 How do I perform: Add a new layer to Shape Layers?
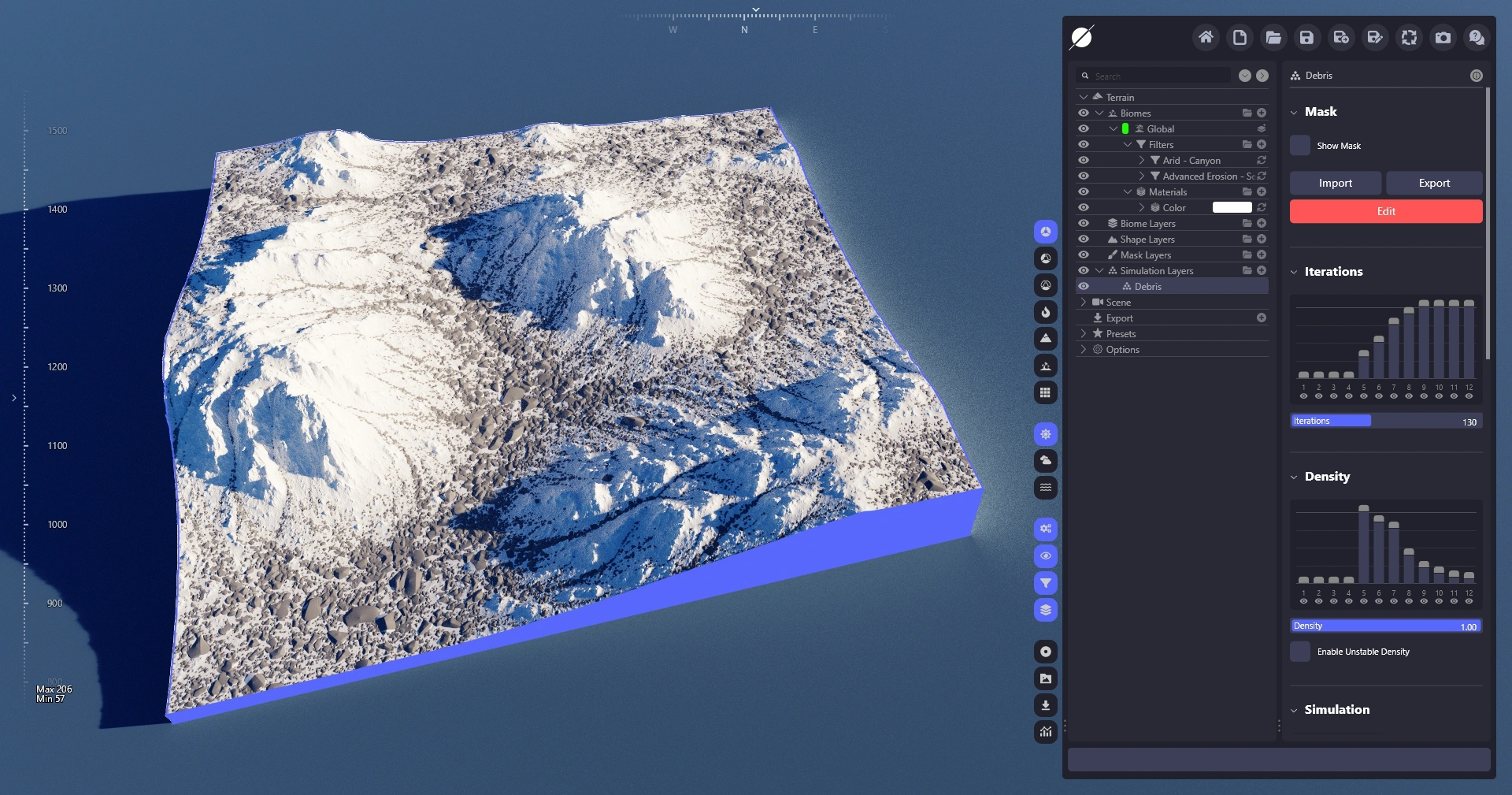[x=1262, y=239]
